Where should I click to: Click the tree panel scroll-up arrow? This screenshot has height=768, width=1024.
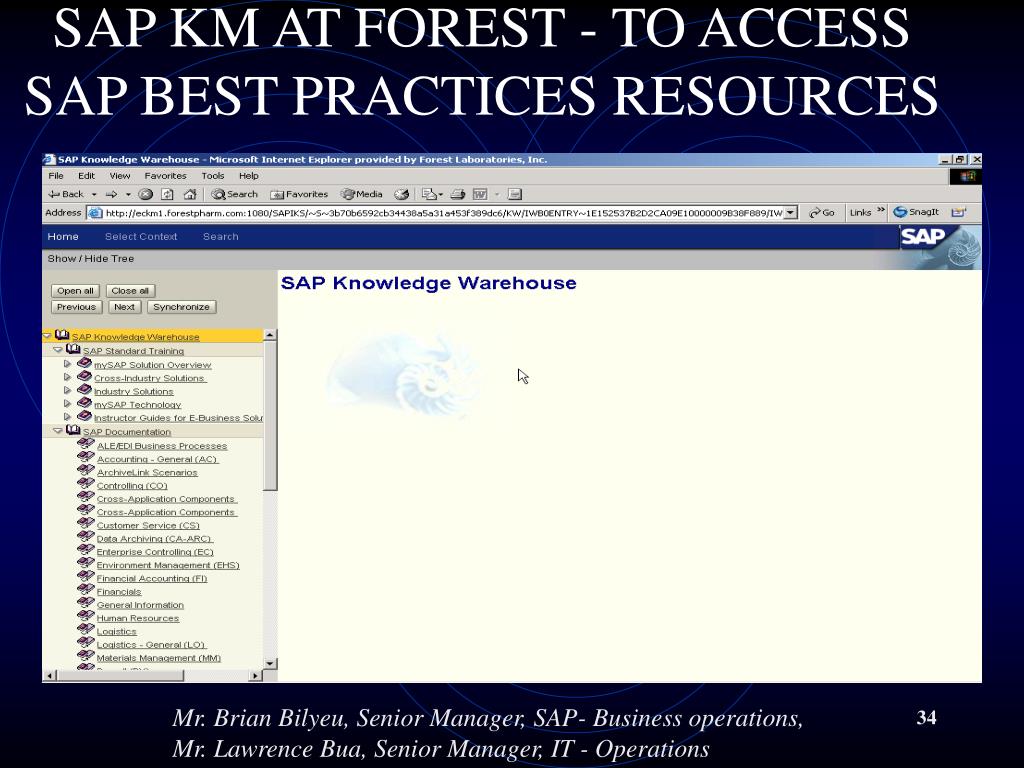[x=270, y=335]
